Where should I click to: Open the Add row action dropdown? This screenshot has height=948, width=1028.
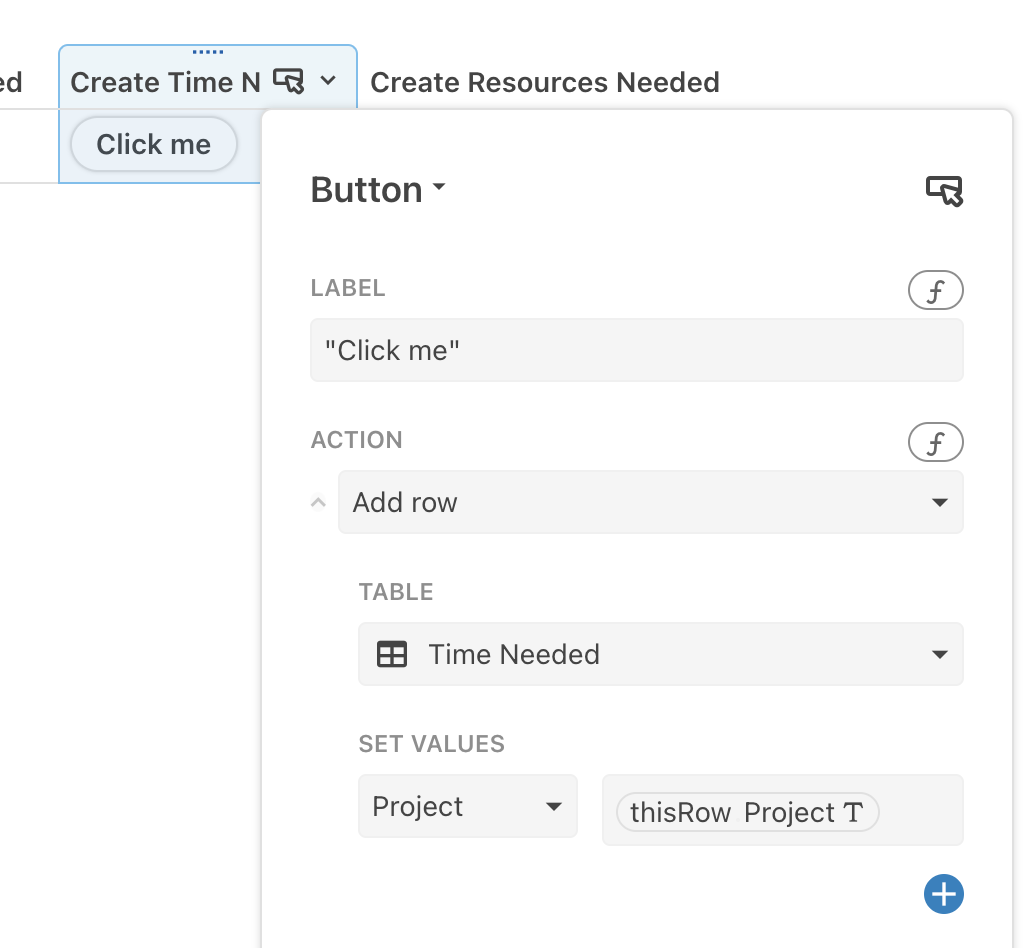(x=650, y=502)
